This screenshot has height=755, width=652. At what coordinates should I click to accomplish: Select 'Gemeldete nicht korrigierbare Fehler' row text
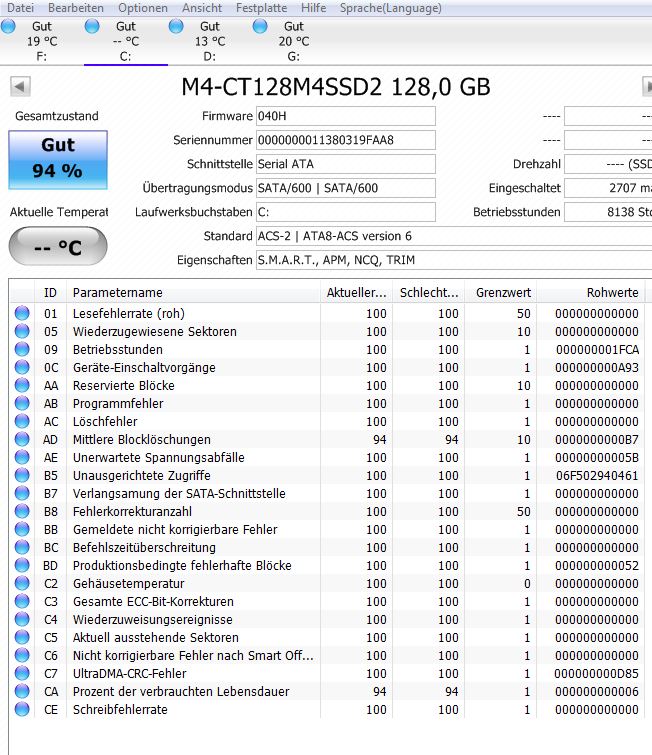pos(175,530)
